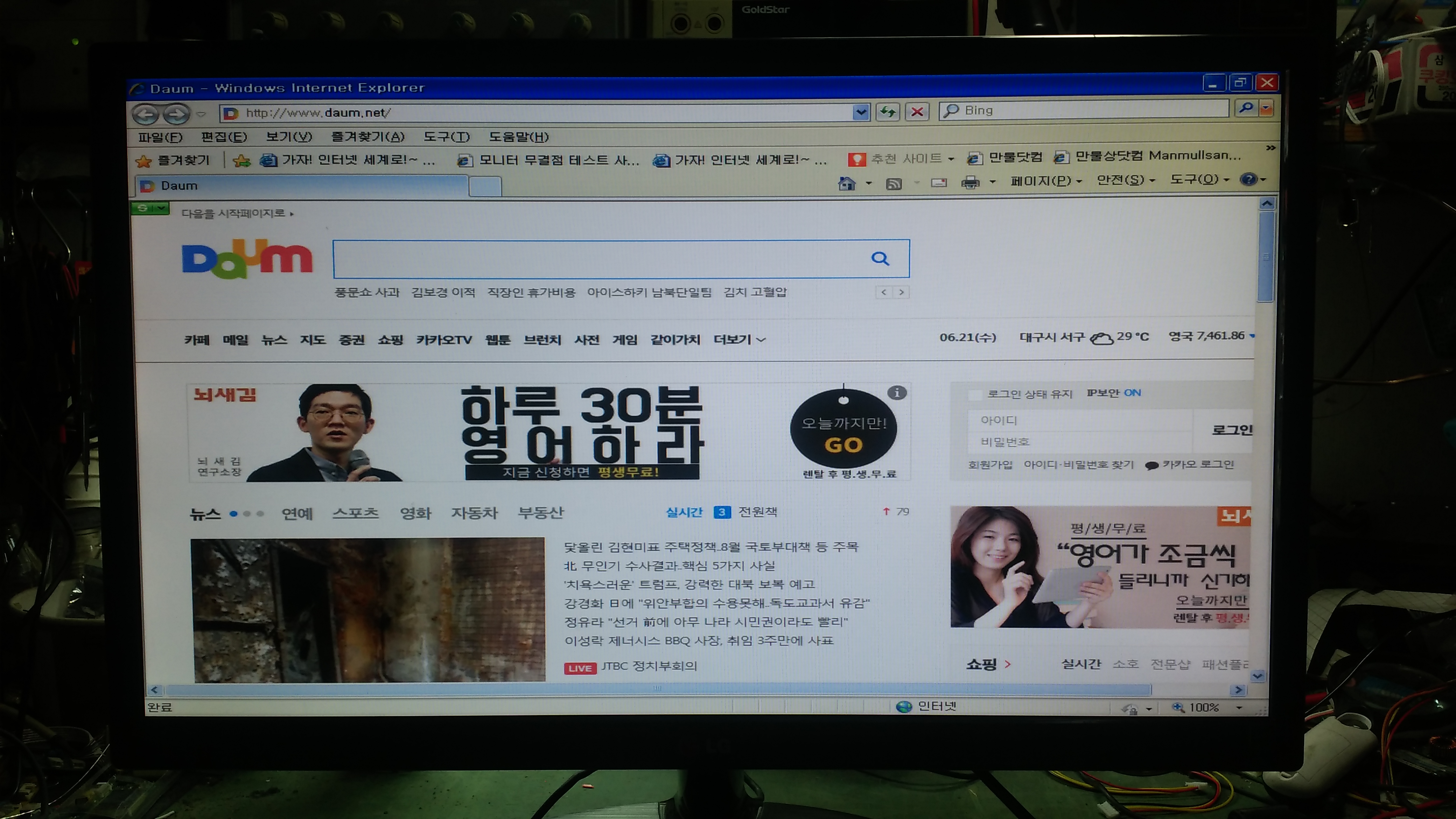Image resolution: width=1456 pixels, height=819 pixels.
Task: Click the RSS Feeds icon
Action: pos(894,183)
